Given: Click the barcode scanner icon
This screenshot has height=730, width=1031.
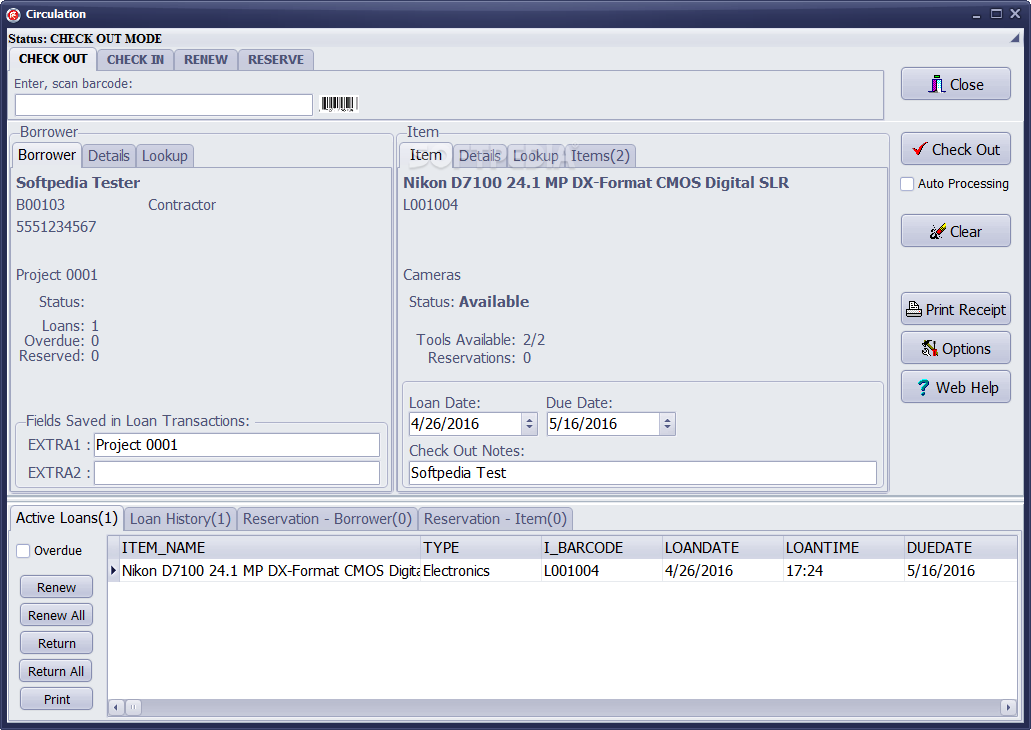Looking at the screenshot, I should 339,104.
